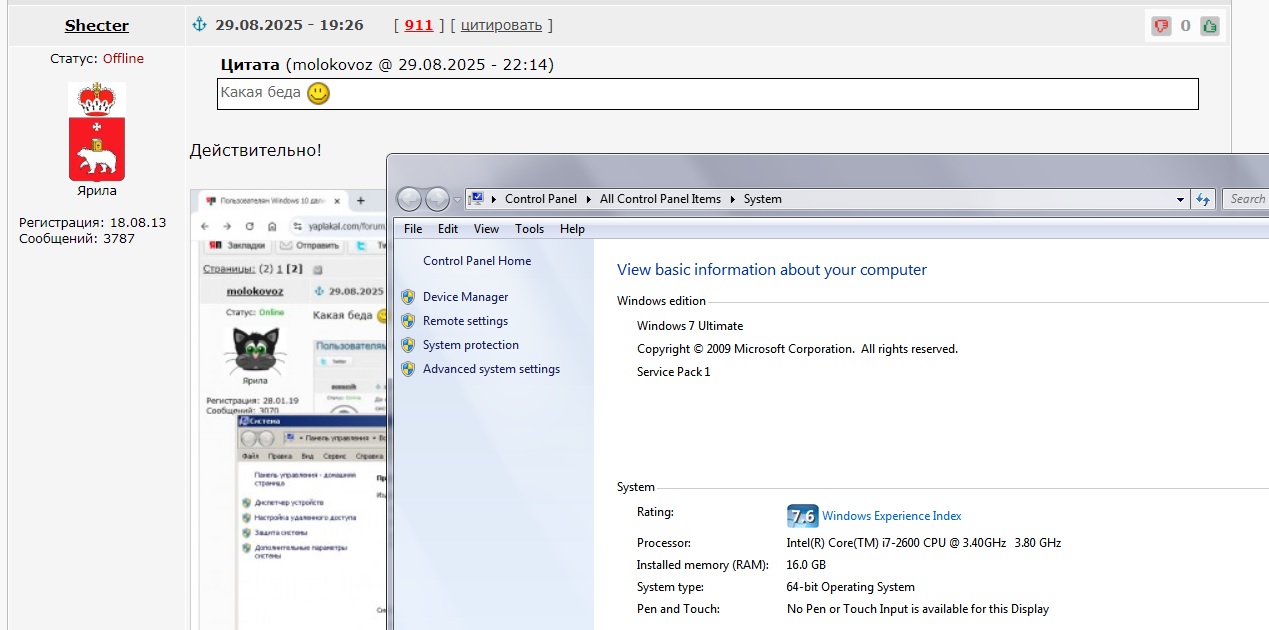Open the 'Сервис' menu in the small Система window
The height and width of the screenshot is (630, 1269).
pyautogui.click(x=335, y=455)
